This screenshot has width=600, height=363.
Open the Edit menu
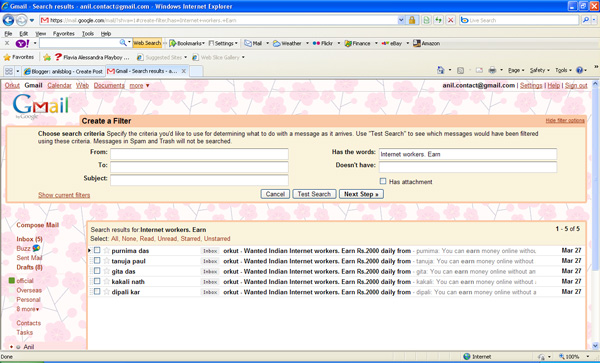click(24, 34)
